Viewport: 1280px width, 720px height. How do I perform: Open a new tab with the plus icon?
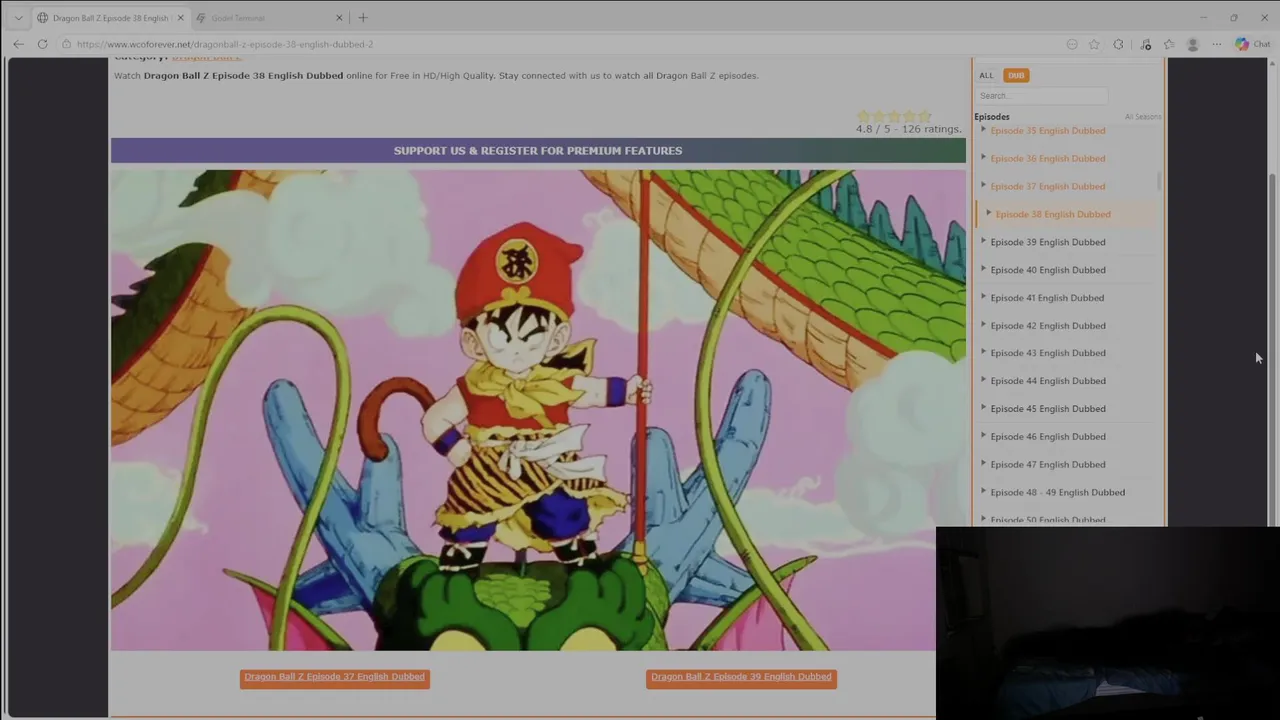(363, 18)
